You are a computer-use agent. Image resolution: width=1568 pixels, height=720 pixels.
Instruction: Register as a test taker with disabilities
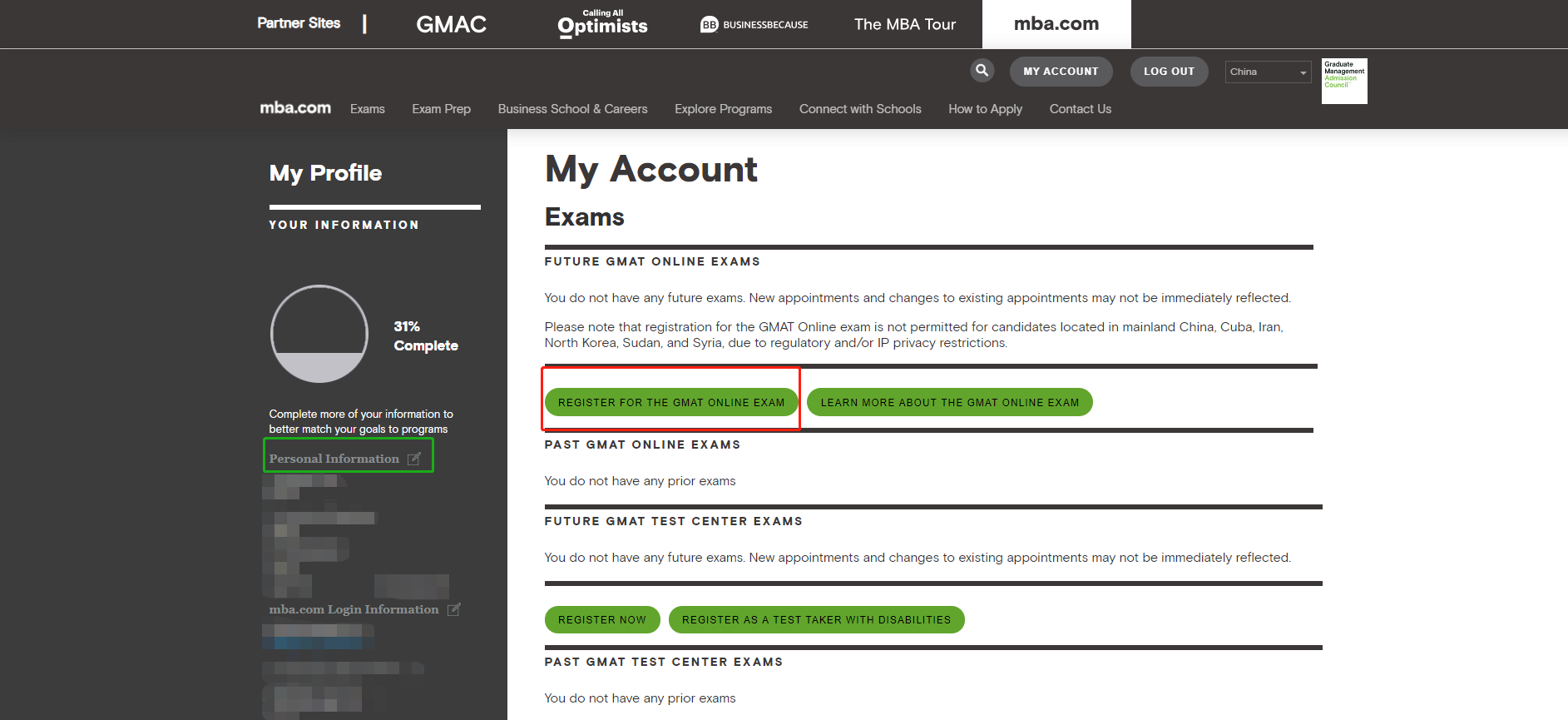pos(816,619)
